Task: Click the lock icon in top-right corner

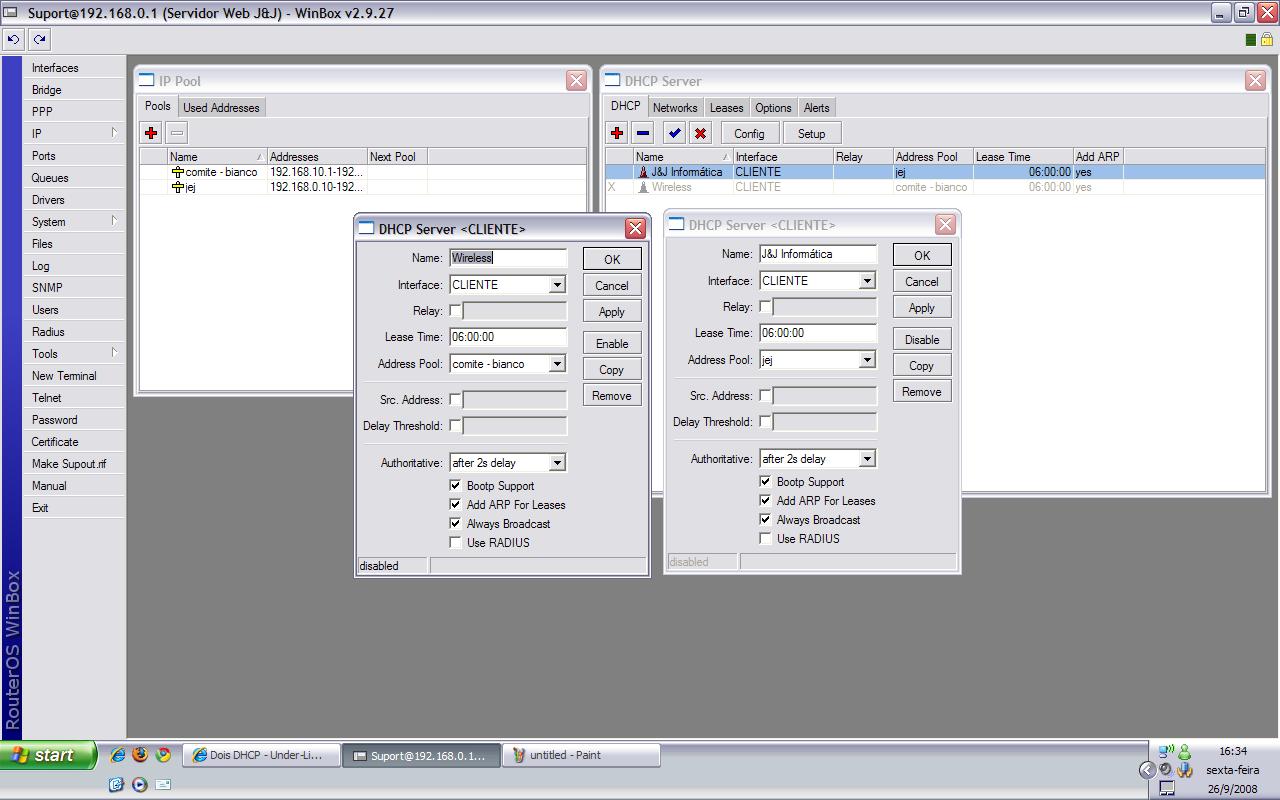Action: [1267, 40]
